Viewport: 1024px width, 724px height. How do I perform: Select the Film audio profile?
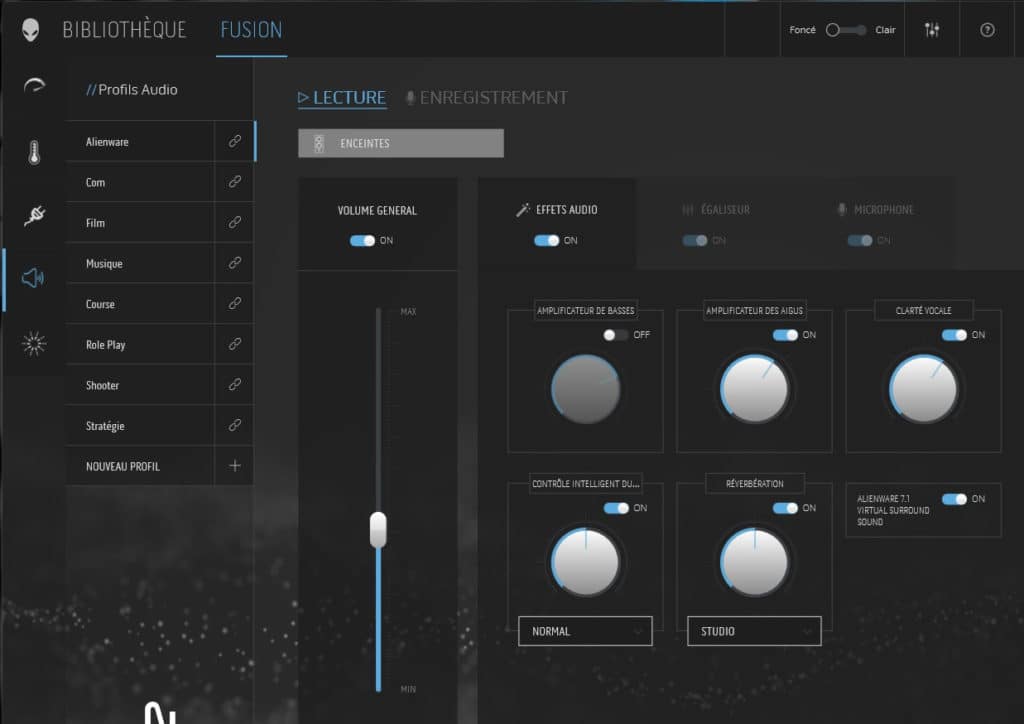tap(140, 223)
